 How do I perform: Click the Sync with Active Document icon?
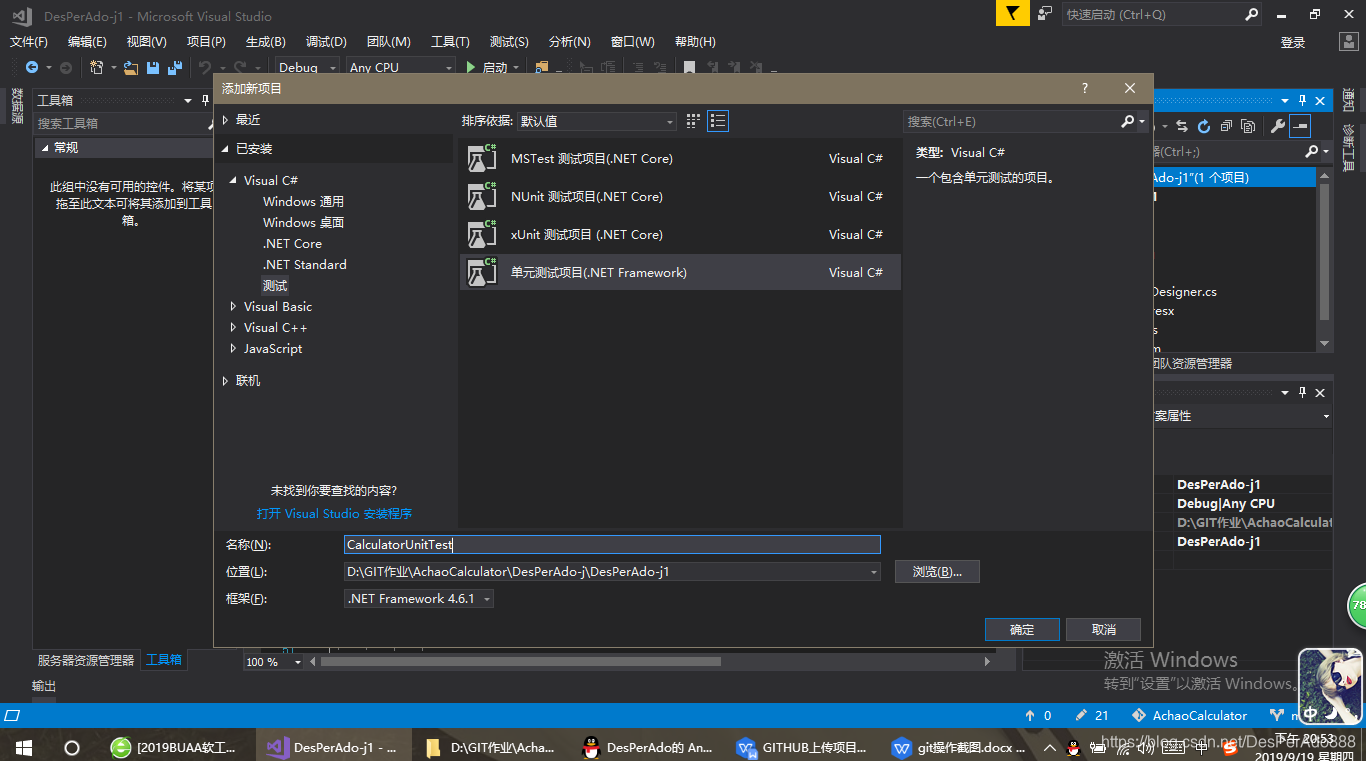pos(1182,126)
